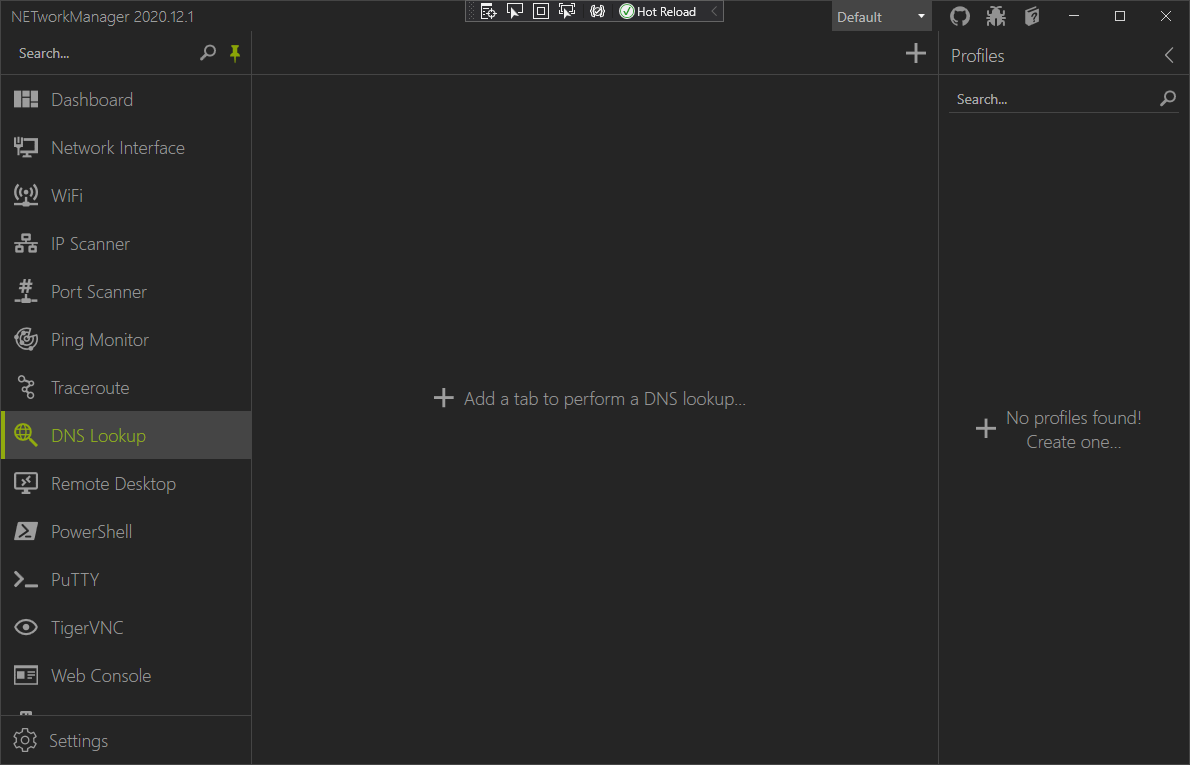Screen dimensions: 1190x765
Task: Open the Web Console tool
Action: tap(126, 675)
